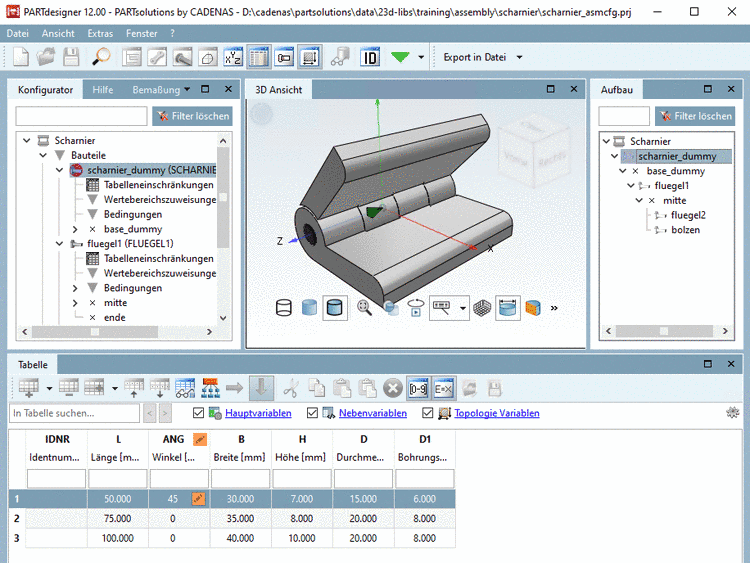Open the Extras menu

100,33
